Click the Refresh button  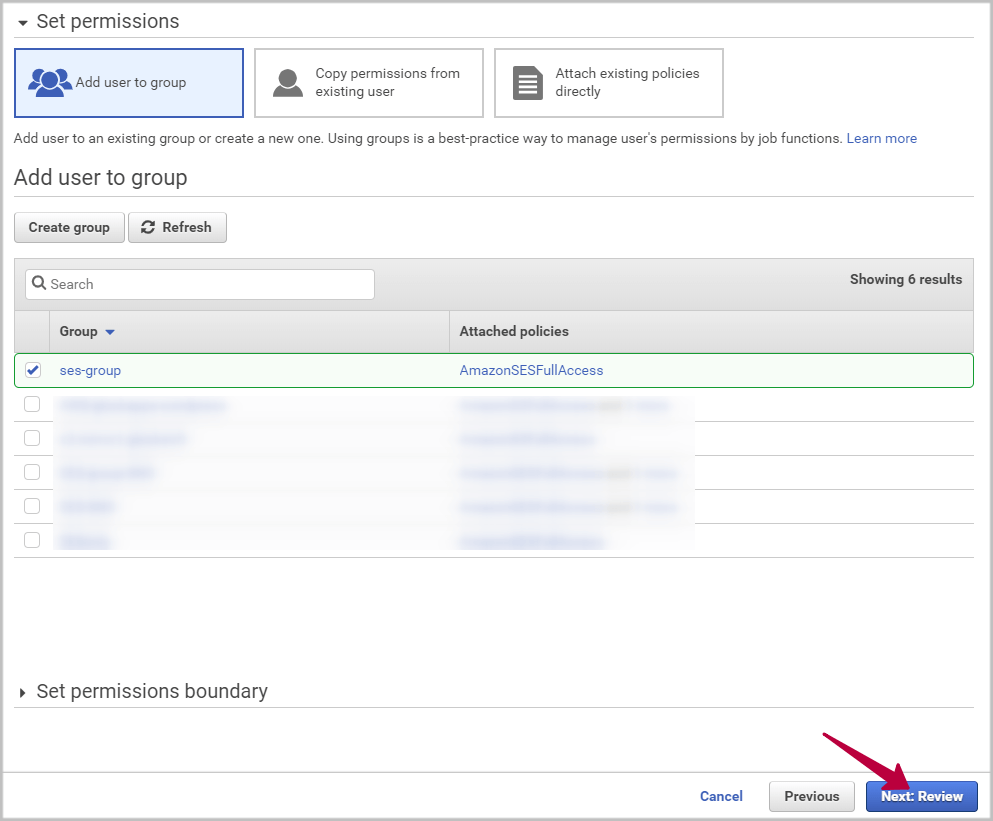tap(177, 227)
